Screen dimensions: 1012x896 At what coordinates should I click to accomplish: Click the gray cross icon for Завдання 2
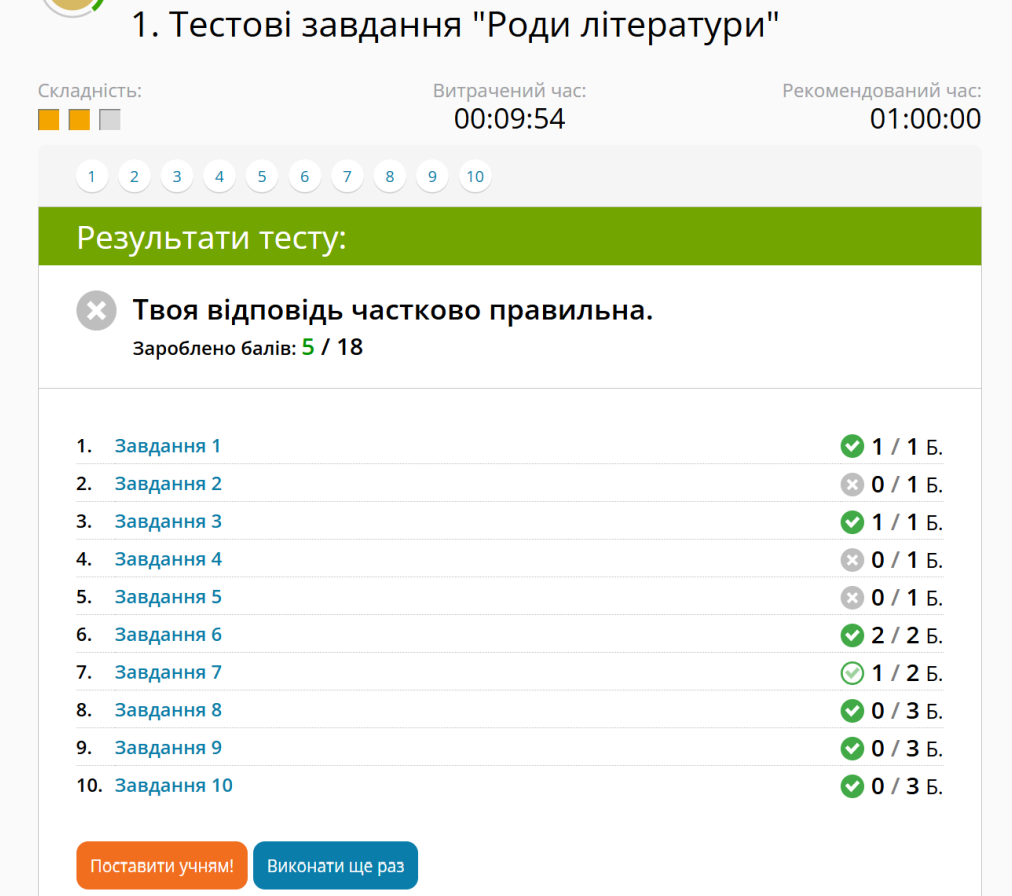pyautogui.click(x=852, y=484)
